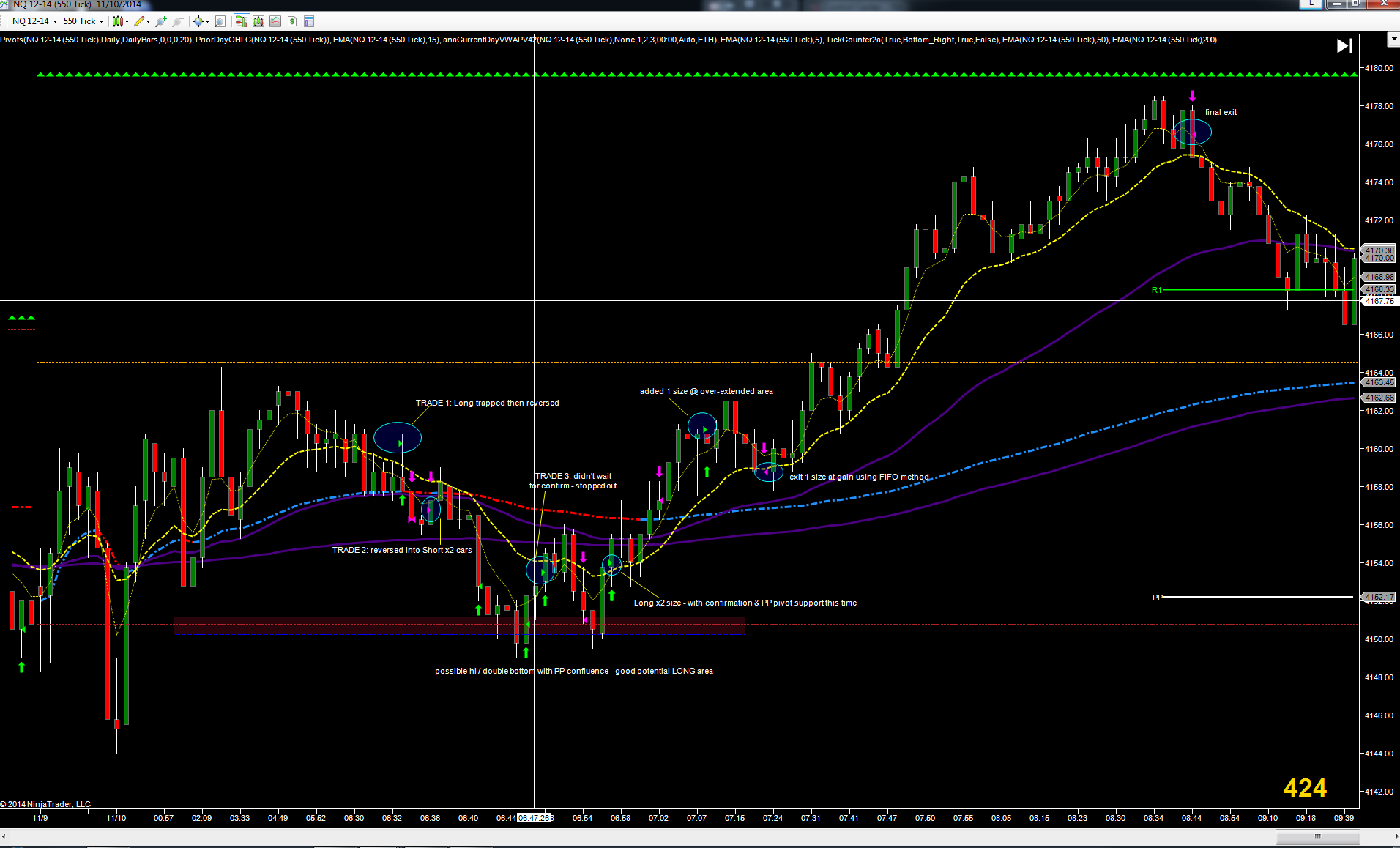1400x848 pixels.
Task: Click the 'final exit' annotation text
Action: point(1221,112)
